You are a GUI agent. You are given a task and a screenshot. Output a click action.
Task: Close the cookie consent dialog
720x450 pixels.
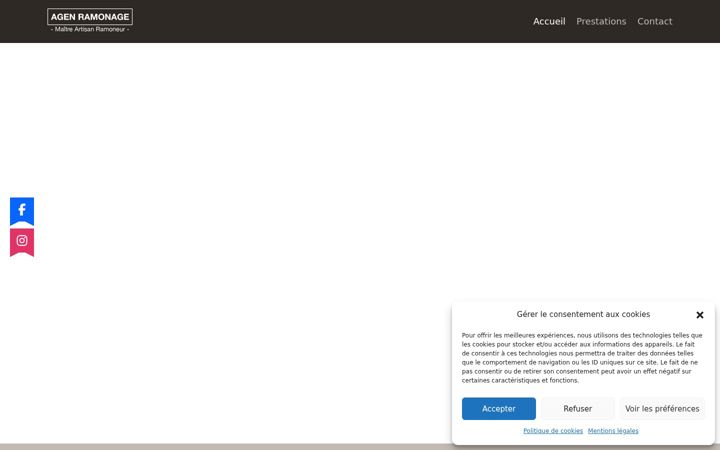point(699,315)
